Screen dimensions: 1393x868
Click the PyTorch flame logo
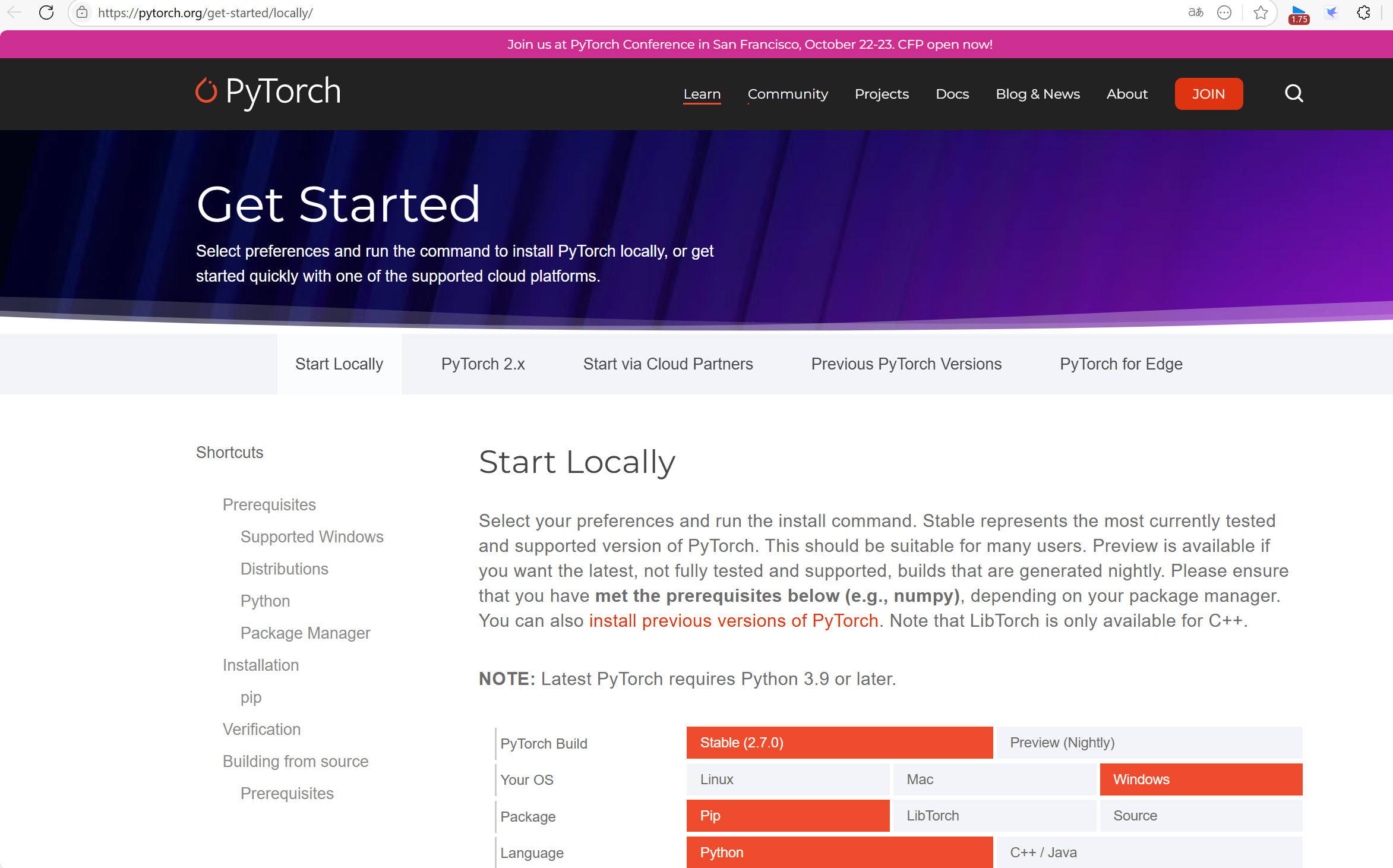pyautogui.click(x=206, y=91)
